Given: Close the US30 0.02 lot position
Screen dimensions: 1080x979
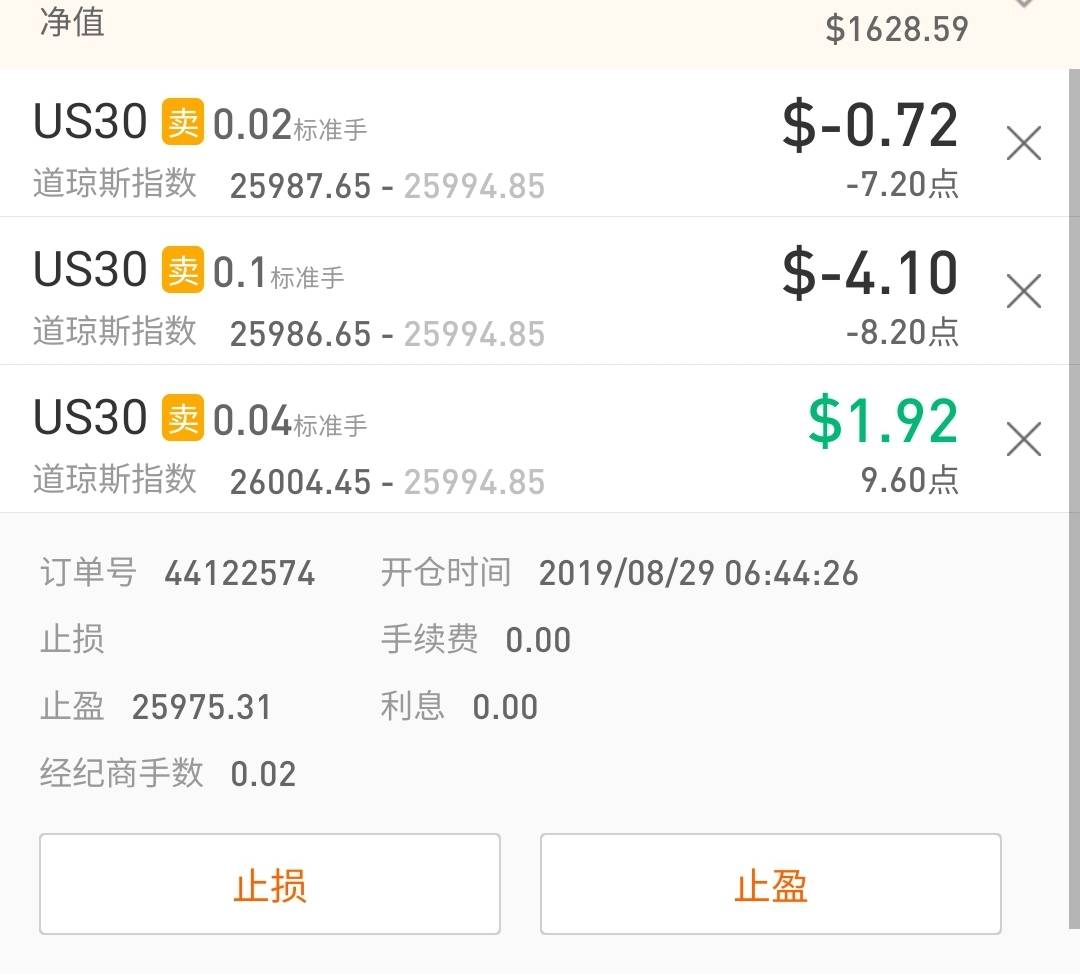Looking at the screenshot, I should (1023, 145).
